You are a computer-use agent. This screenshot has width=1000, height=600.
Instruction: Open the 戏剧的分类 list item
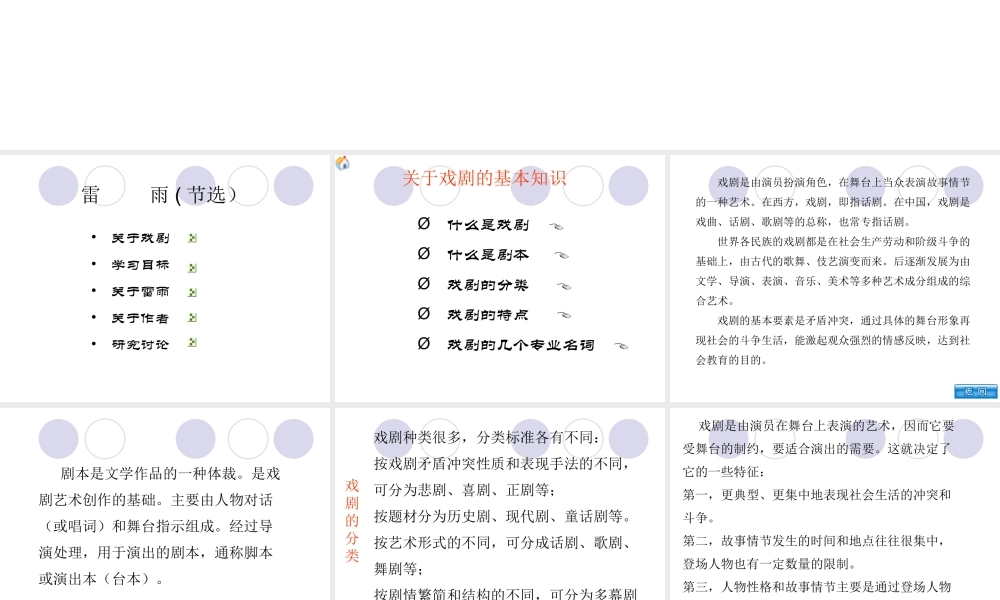coord(488,285)
